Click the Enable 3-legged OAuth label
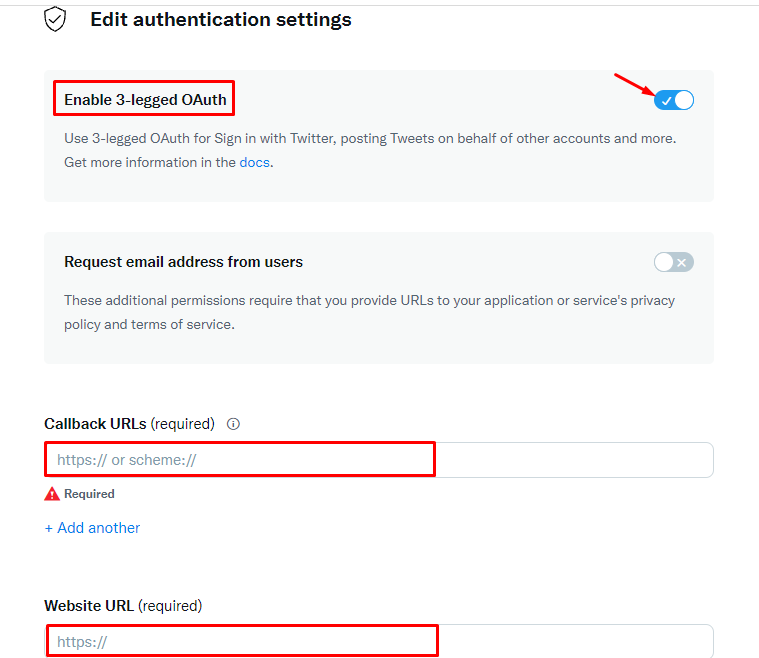759x658 pixels. point(145,100)
